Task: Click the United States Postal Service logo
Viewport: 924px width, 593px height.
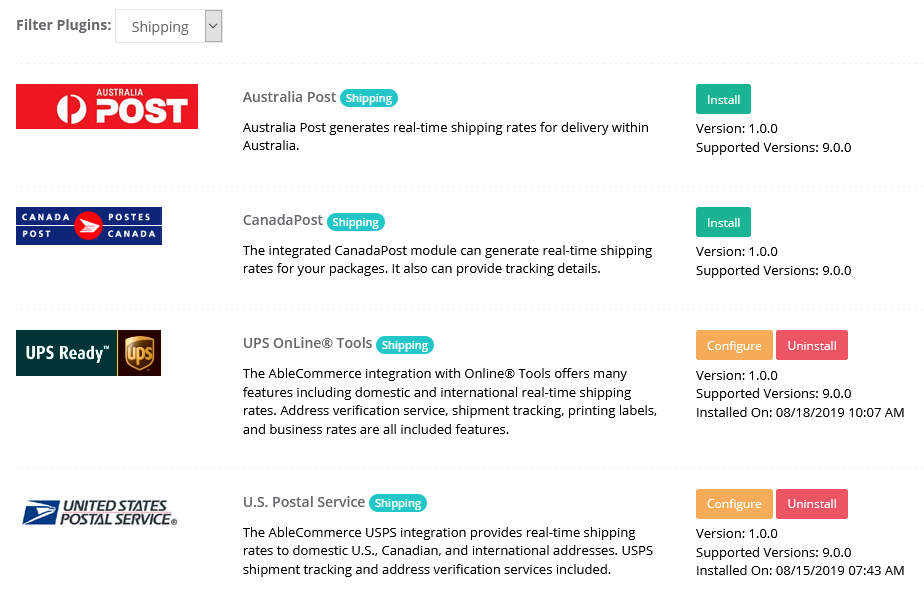Action: [100, 512]
